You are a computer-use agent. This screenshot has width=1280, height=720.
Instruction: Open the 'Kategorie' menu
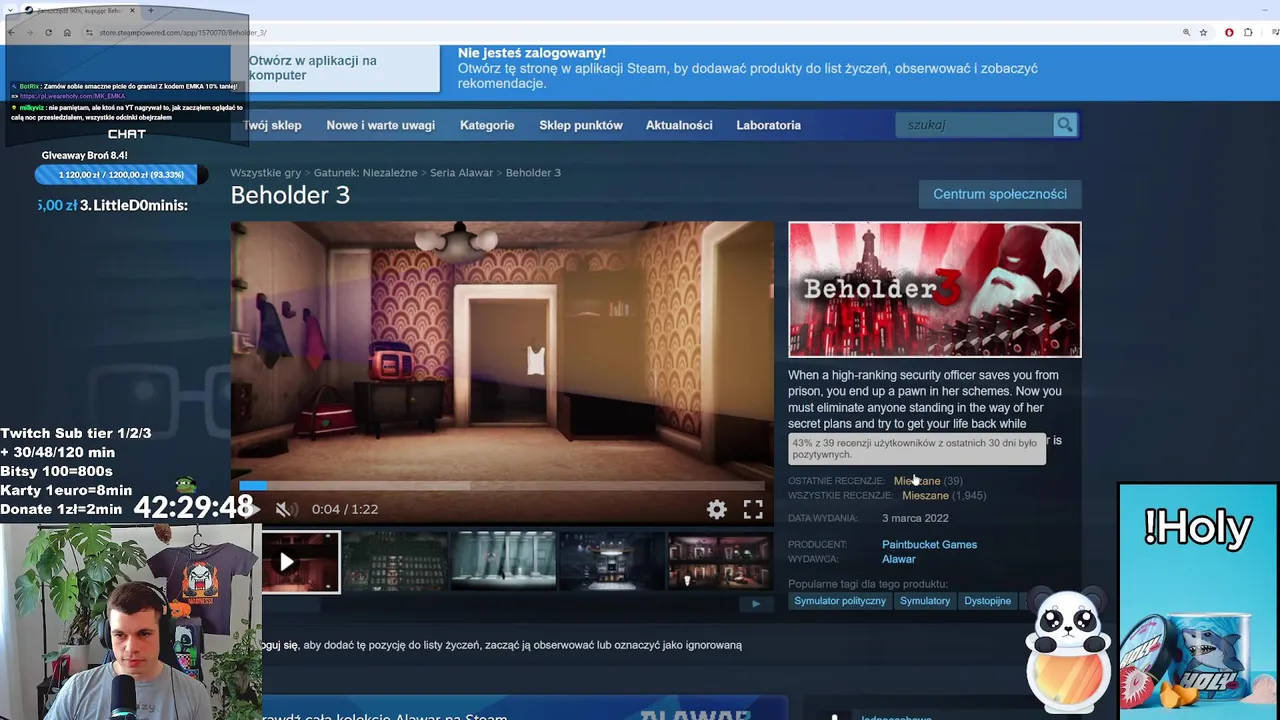click(487, 125)
